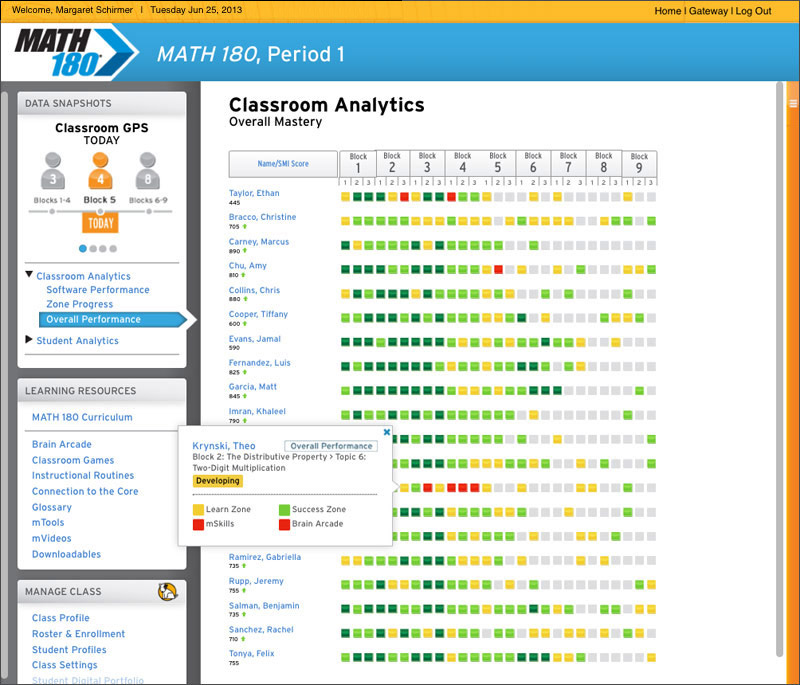800x685 pixels.
Task: Click the orange side panel handle icon
Action: [793, 104]
